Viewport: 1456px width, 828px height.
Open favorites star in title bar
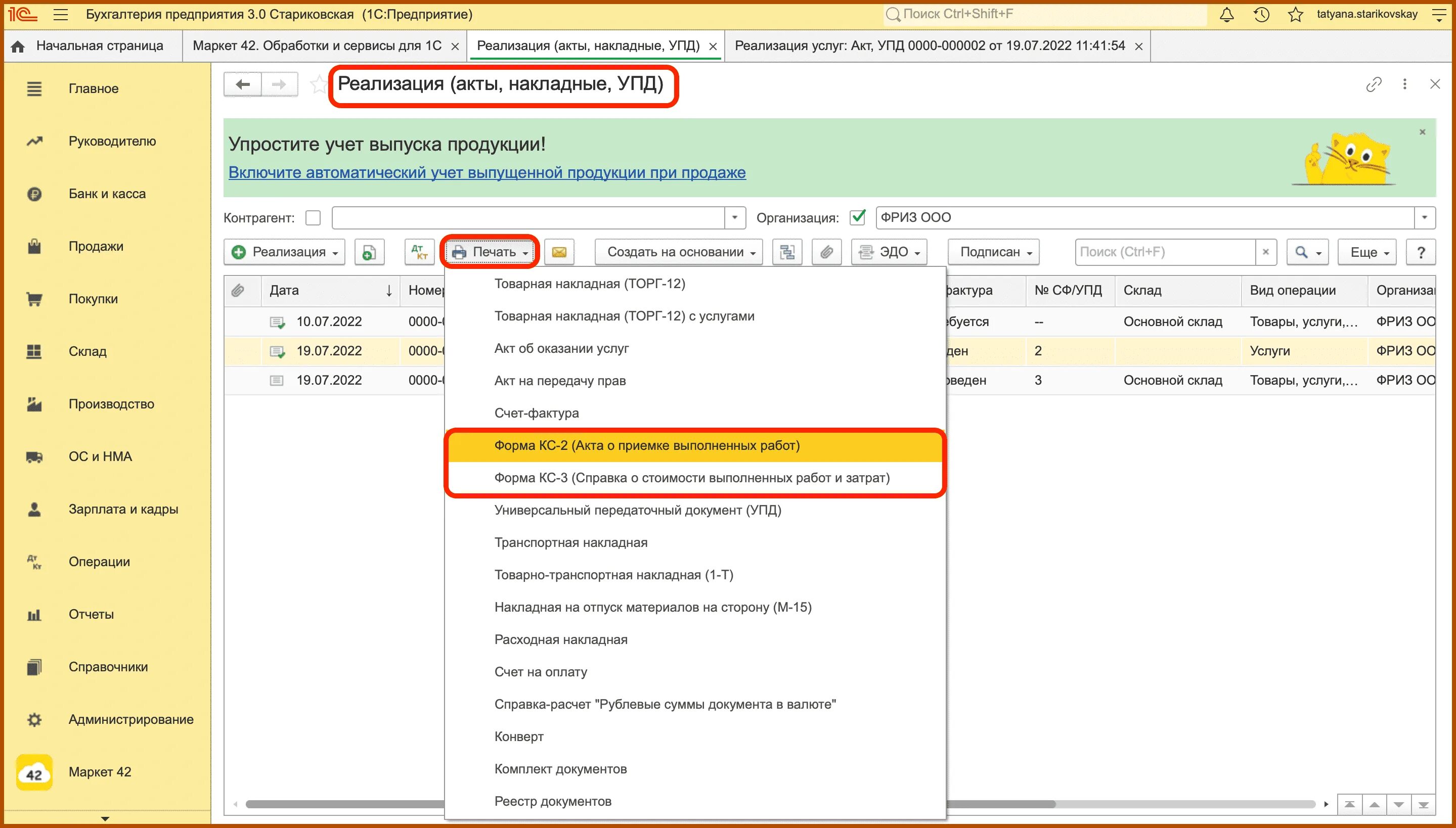coord(1296,15)
